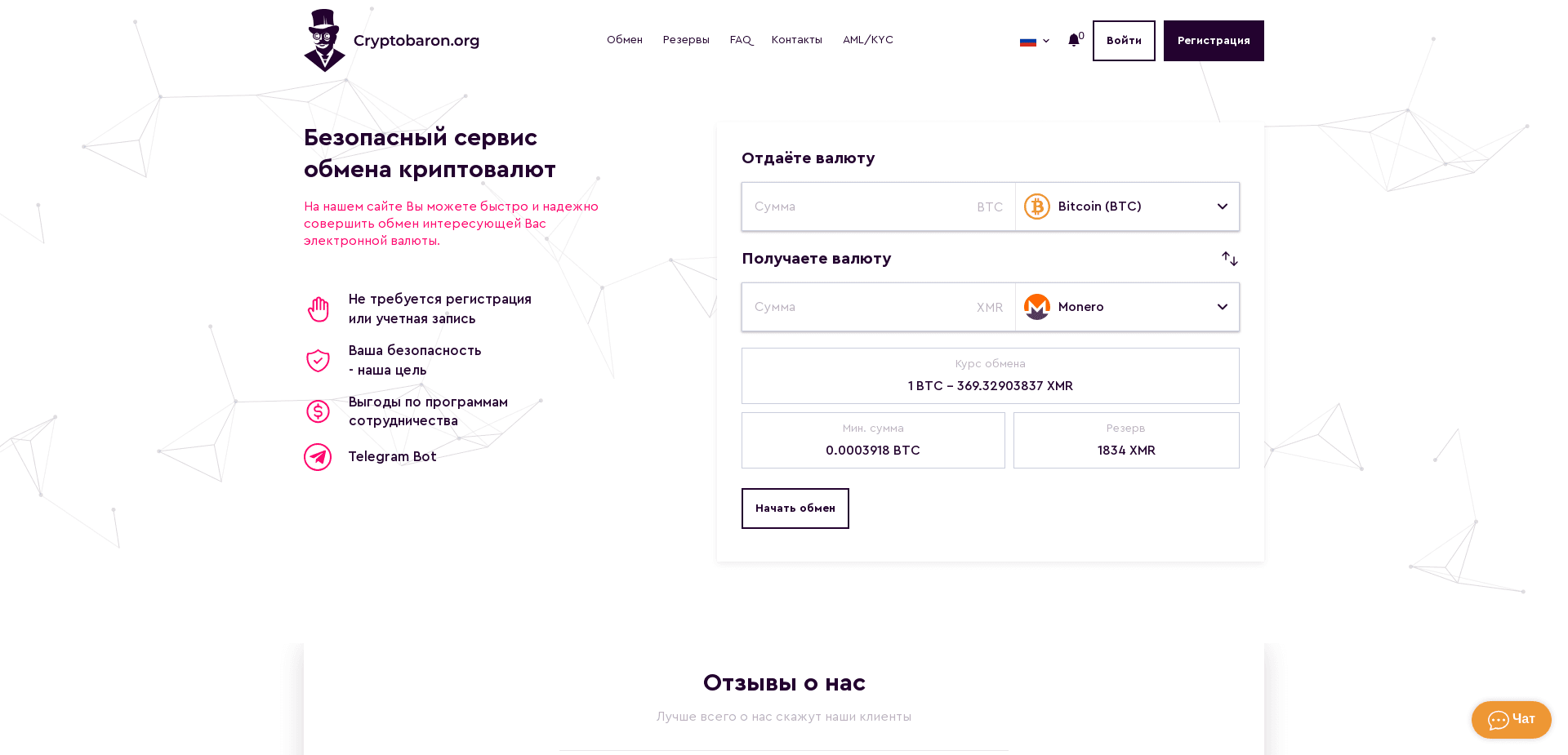
Task: Open the AML/KYC menu item
Action: [x=868, y=40]
